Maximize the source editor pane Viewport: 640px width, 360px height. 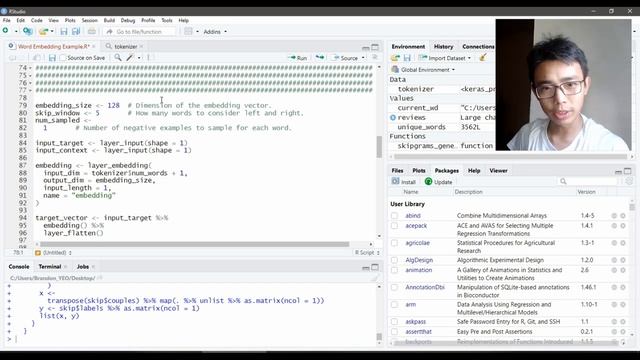(375, 47)
